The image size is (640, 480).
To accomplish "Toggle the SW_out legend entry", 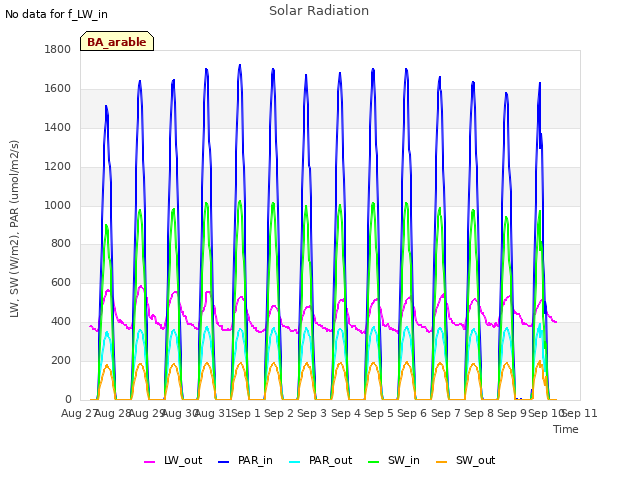I will coord(466,460).
